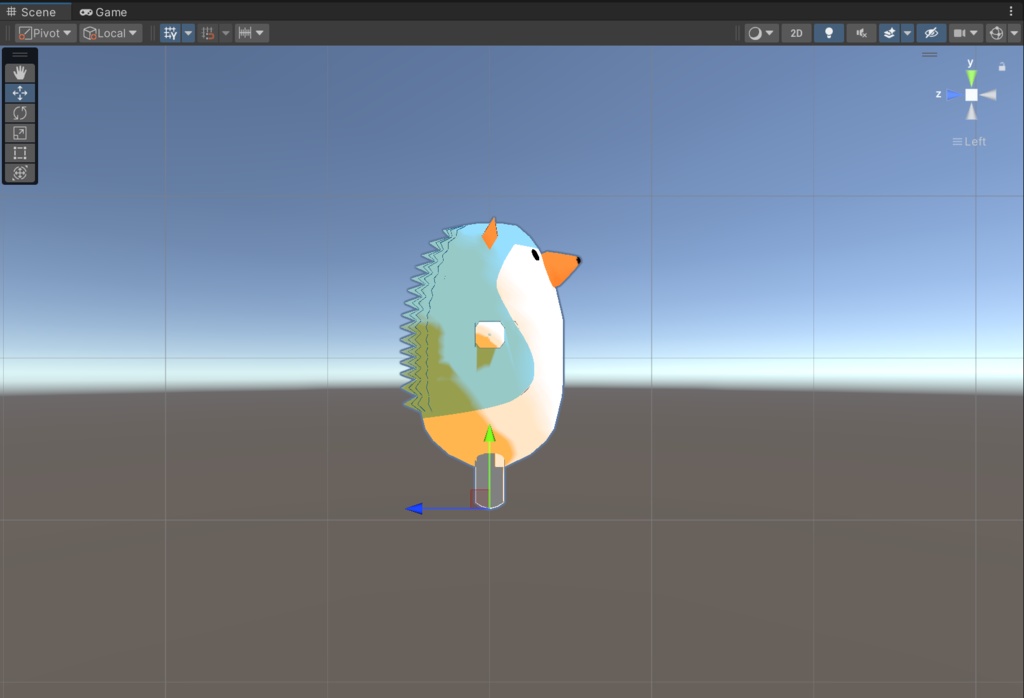Open the Pivot handle position dropdown
This screenshot has height=698, width=1024.
45,33
